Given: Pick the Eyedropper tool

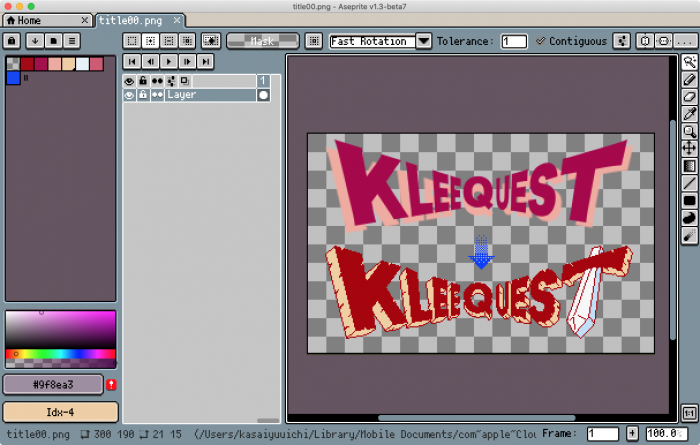Looking at the screenshot, I should [689, 114].
